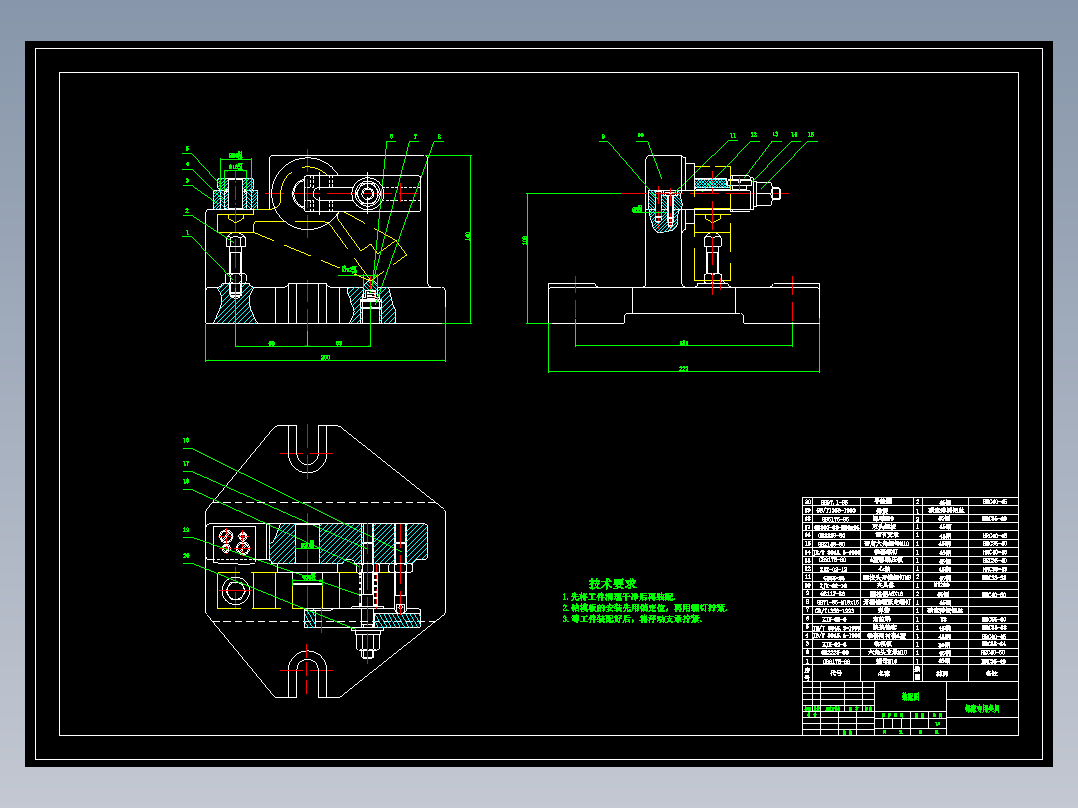Click part callout number 9 in side view
This screenshot has height=808, width=1078.
click(x=603, y=137)
